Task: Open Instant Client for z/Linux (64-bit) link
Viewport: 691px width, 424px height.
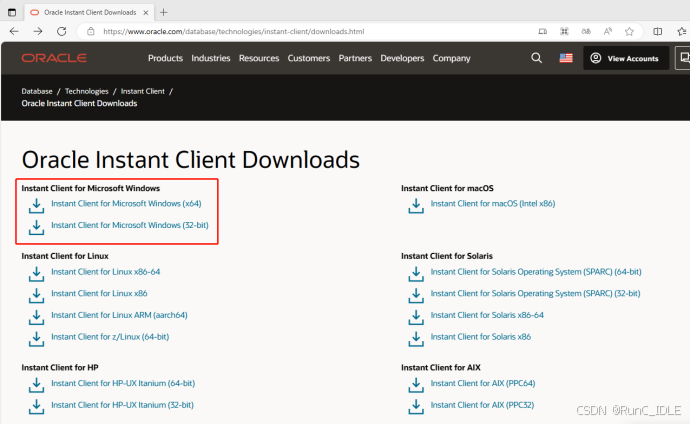Action: pyautogui.click(x=110, y=337)
